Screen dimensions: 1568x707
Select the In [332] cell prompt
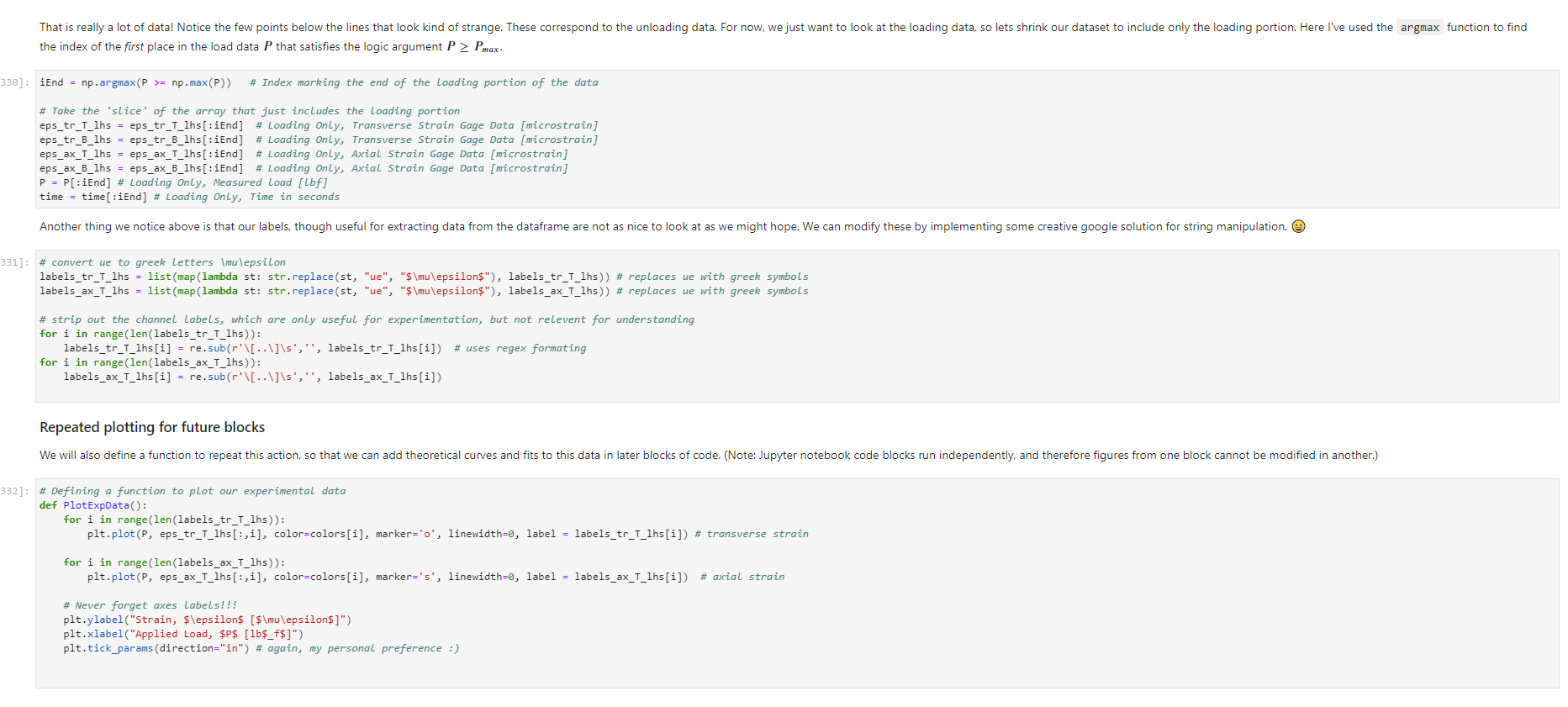click(x=15, y=491)
